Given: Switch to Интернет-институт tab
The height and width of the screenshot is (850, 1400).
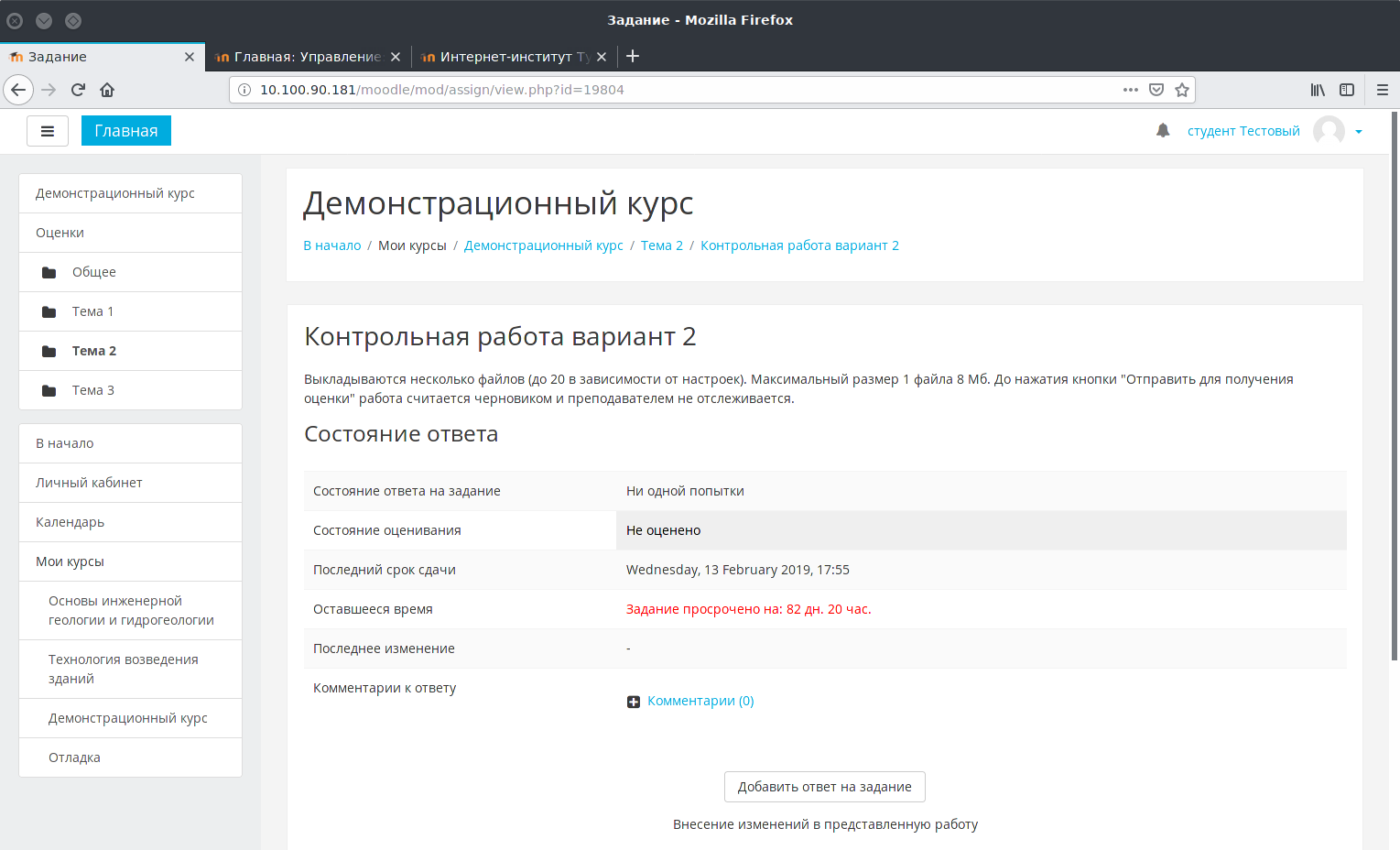Looking at the screenshot, I should pyautogui.click(x=514, y=56).
